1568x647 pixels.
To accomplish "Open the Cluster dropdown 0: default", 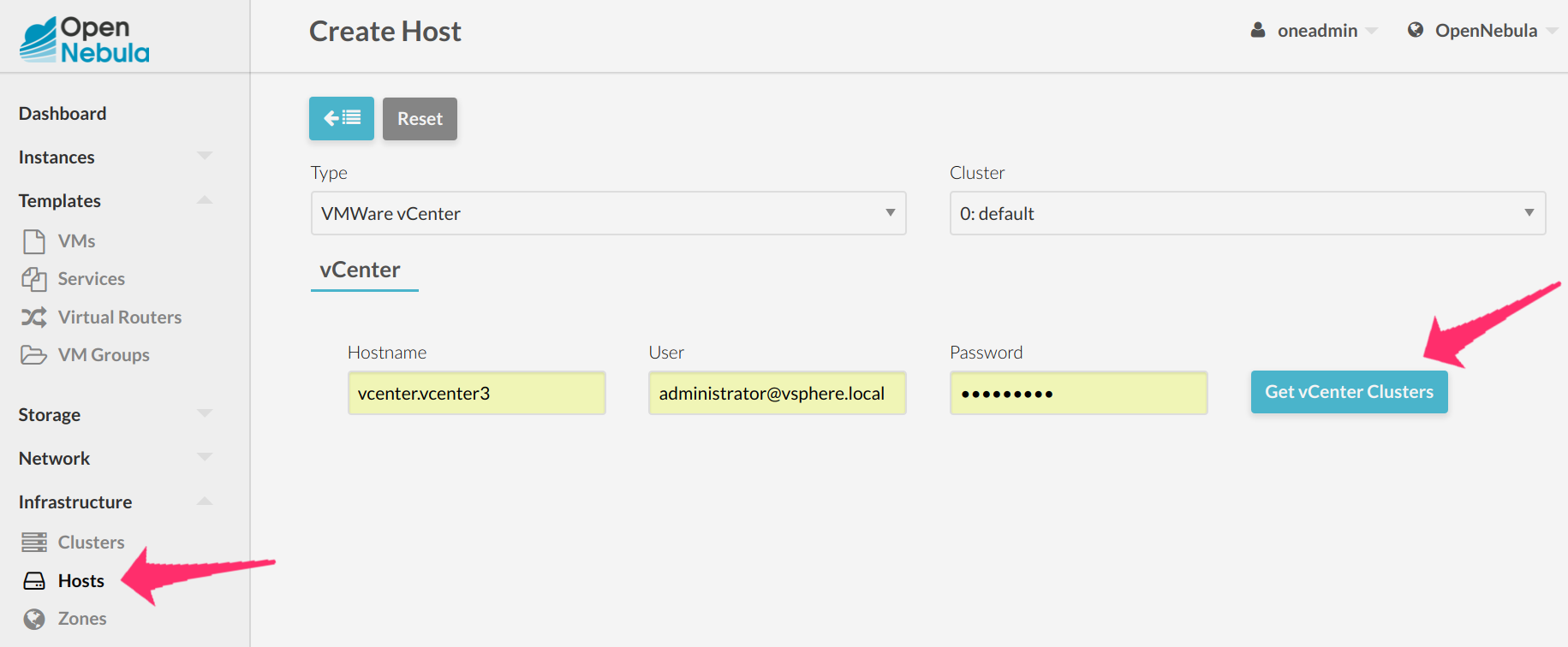I will click(x=1248, y=213).
